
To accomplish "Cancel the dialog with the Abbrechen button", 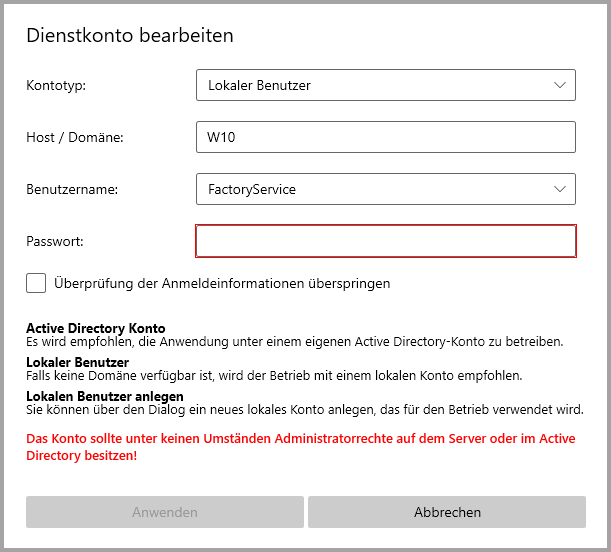I will (x=447, y=512).
